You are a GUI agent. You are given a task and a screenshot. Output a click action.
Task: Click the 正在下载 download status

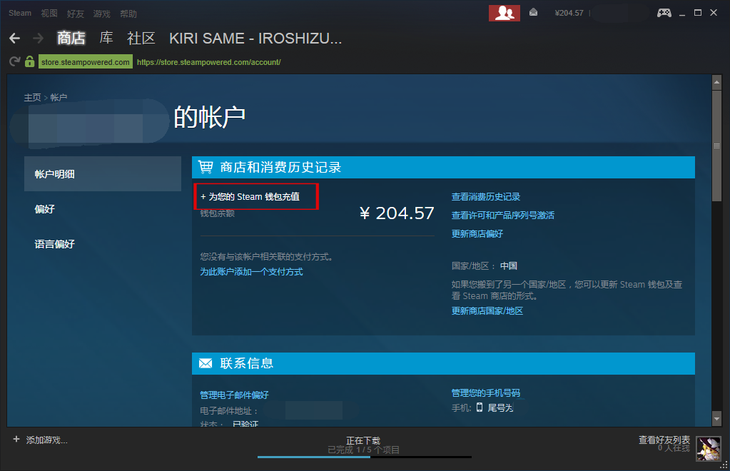coord(363,440)
